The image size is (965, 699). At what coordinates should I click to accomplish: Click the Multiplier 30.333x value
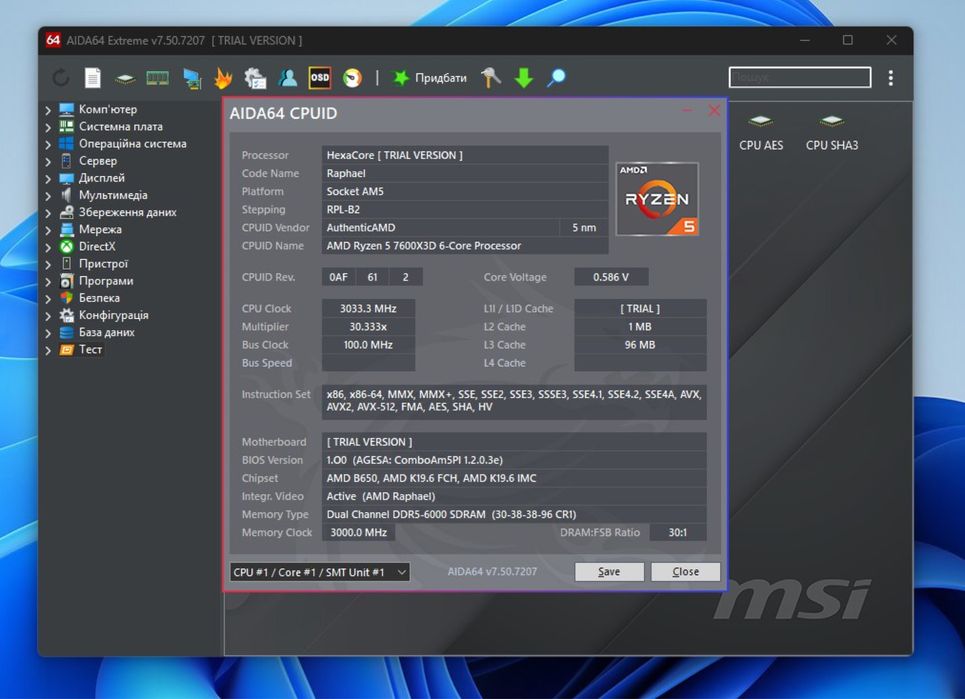pyautogui.click(x=368, y=327)
